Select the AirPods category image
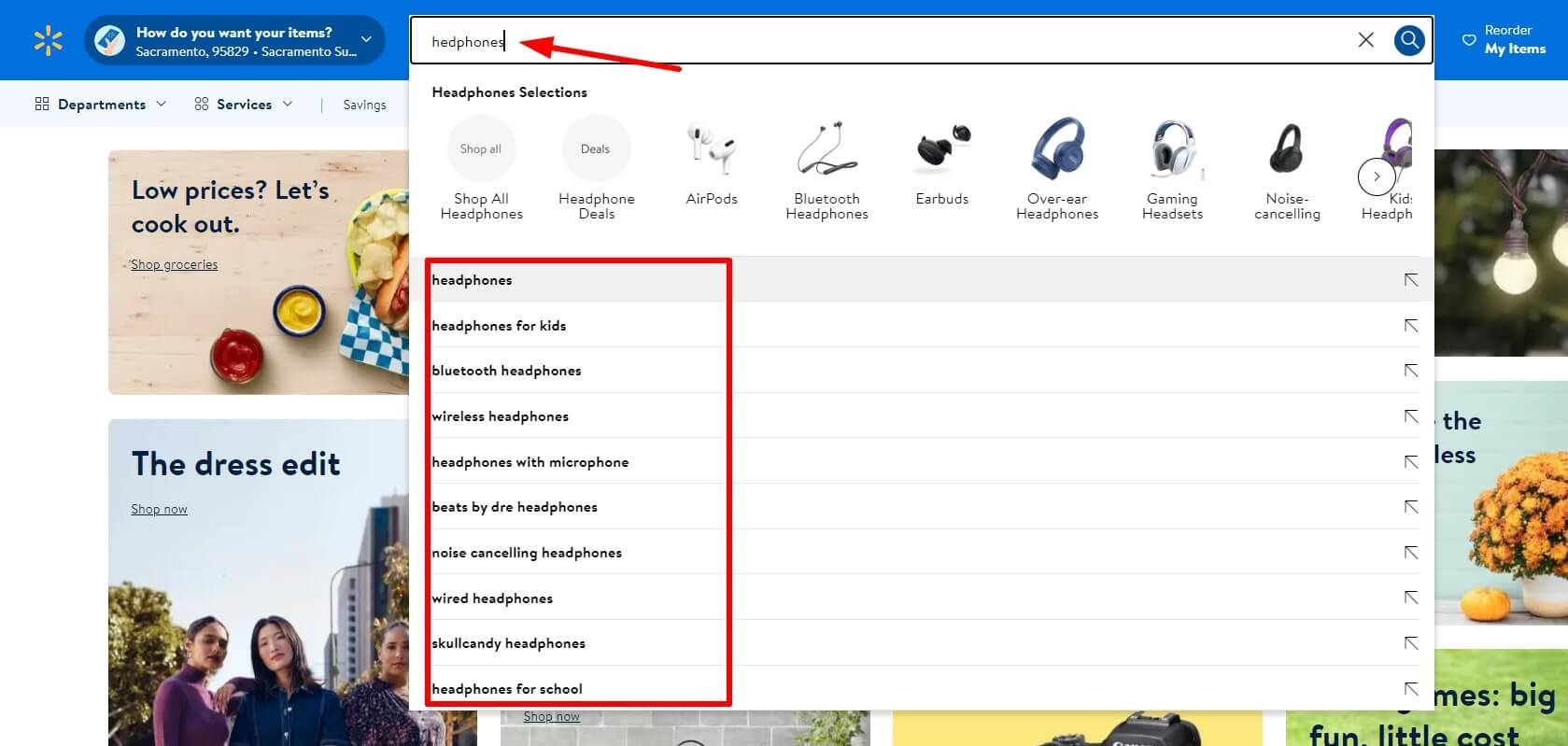The height and width of the screenshot is (746, 1568). pyautogui.click(x=711, y=149)
